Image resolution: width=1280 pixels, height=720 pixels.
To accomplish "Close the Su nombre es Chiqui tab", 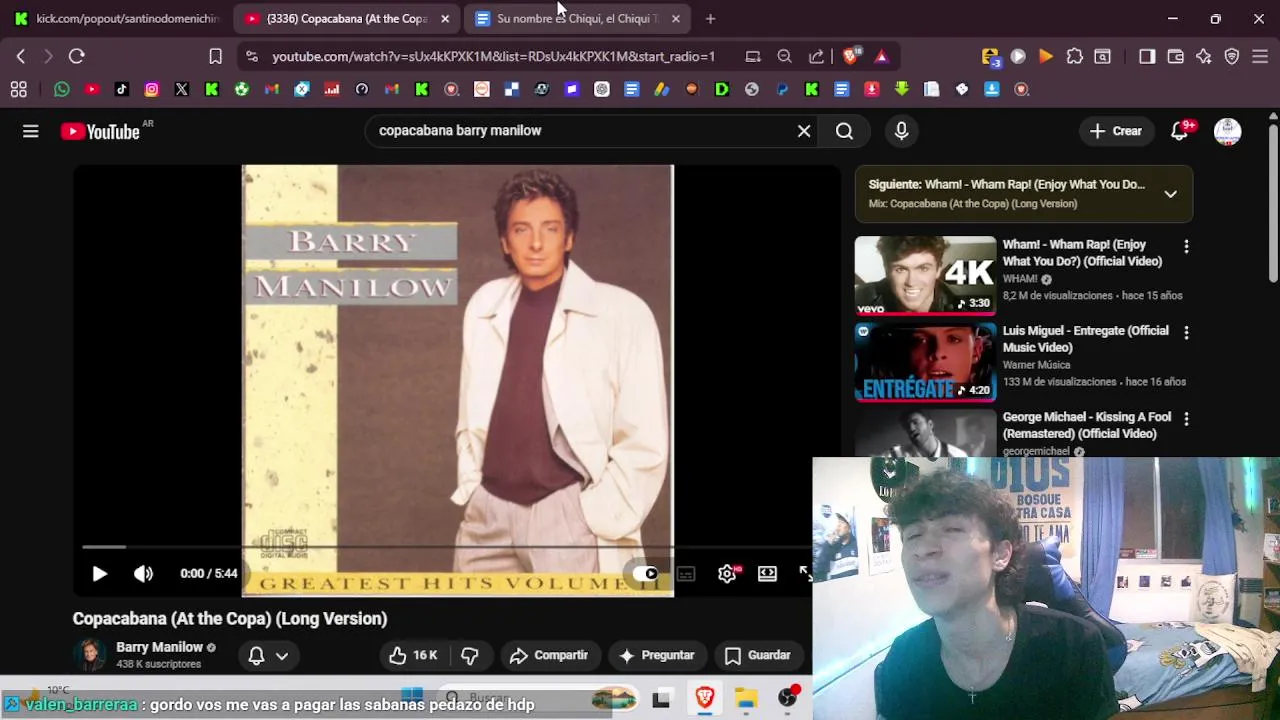I will (x=675, y=18).
